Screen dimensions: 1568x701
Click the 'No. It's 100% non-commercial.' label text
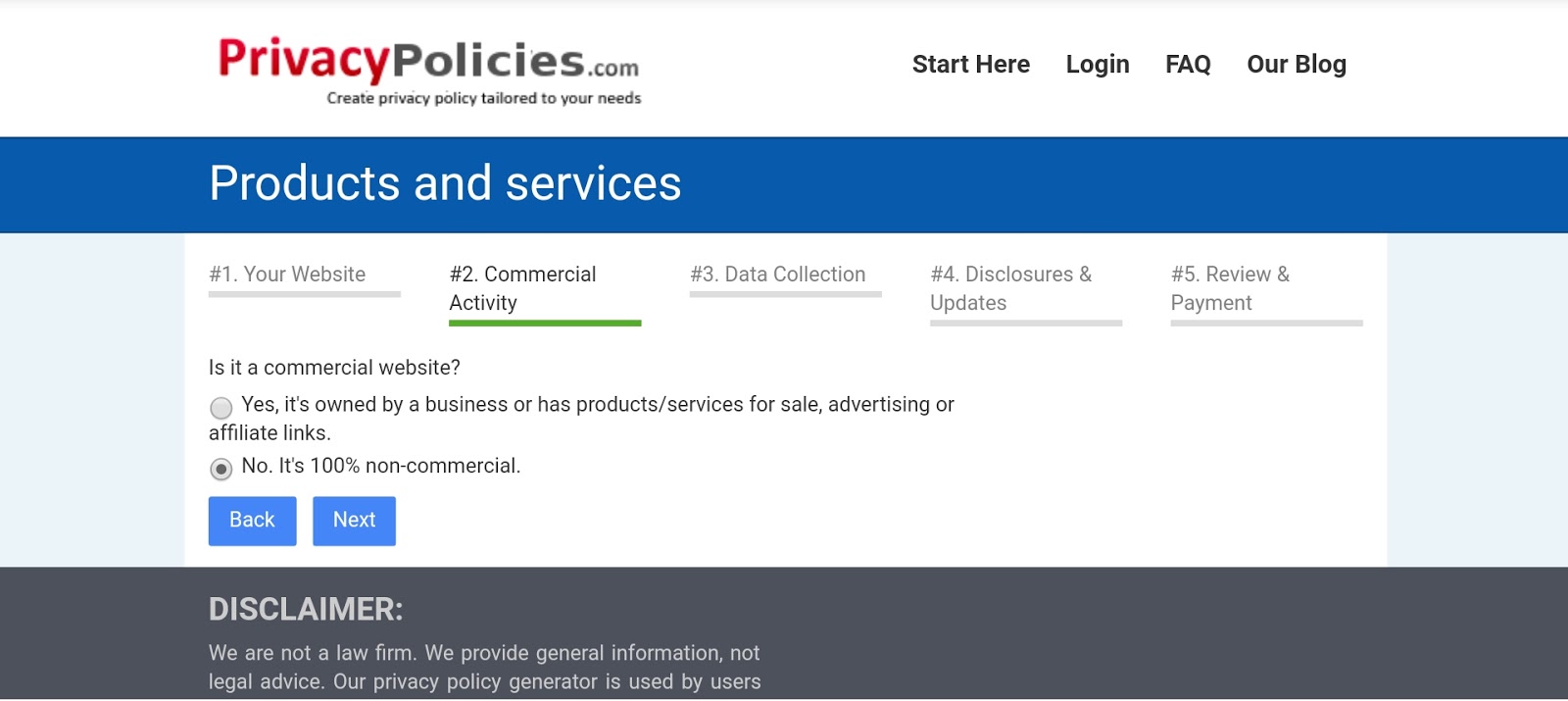pos(381,466)
